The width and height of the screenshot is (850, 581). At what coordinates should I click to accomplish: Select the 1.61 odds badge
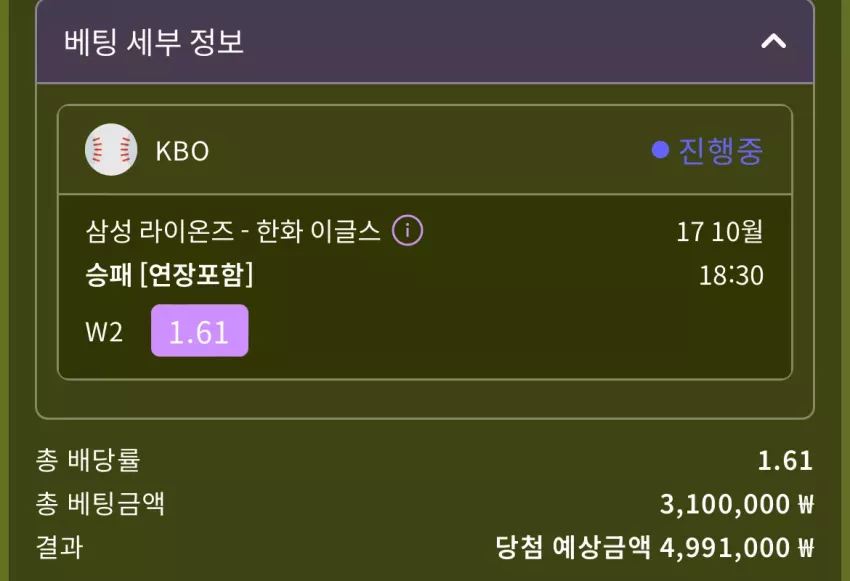199,331
